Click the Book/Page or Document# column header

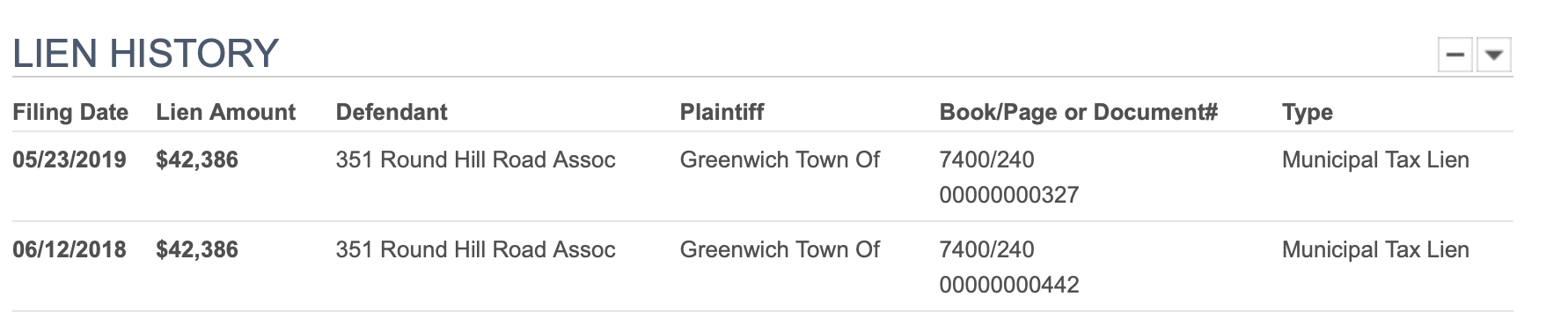(x=1079, y=113)
